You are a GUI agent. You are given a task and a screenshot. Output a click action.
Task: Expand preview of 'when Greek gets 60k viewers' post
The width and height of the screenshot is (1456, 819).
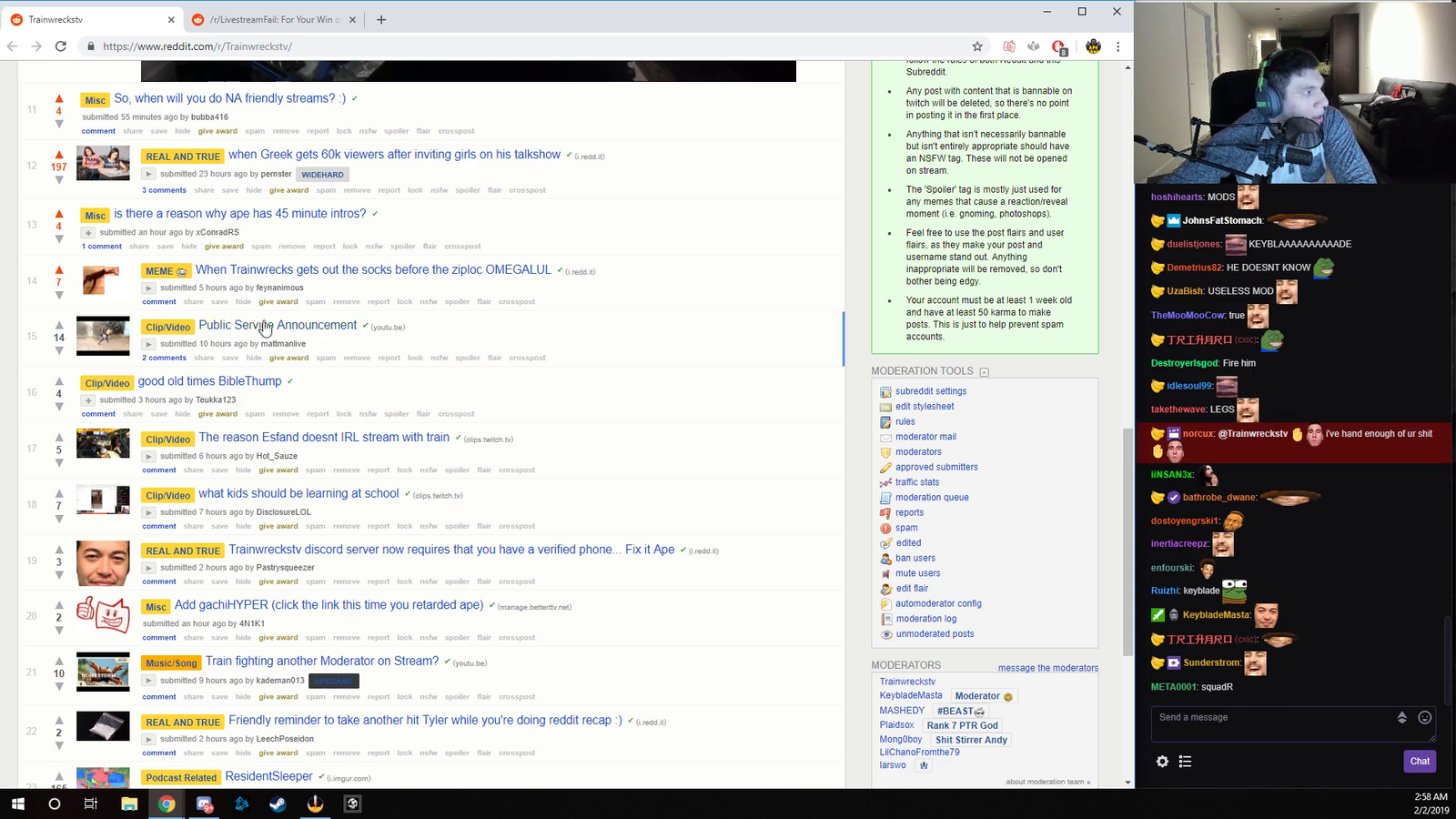click(148, 174)
